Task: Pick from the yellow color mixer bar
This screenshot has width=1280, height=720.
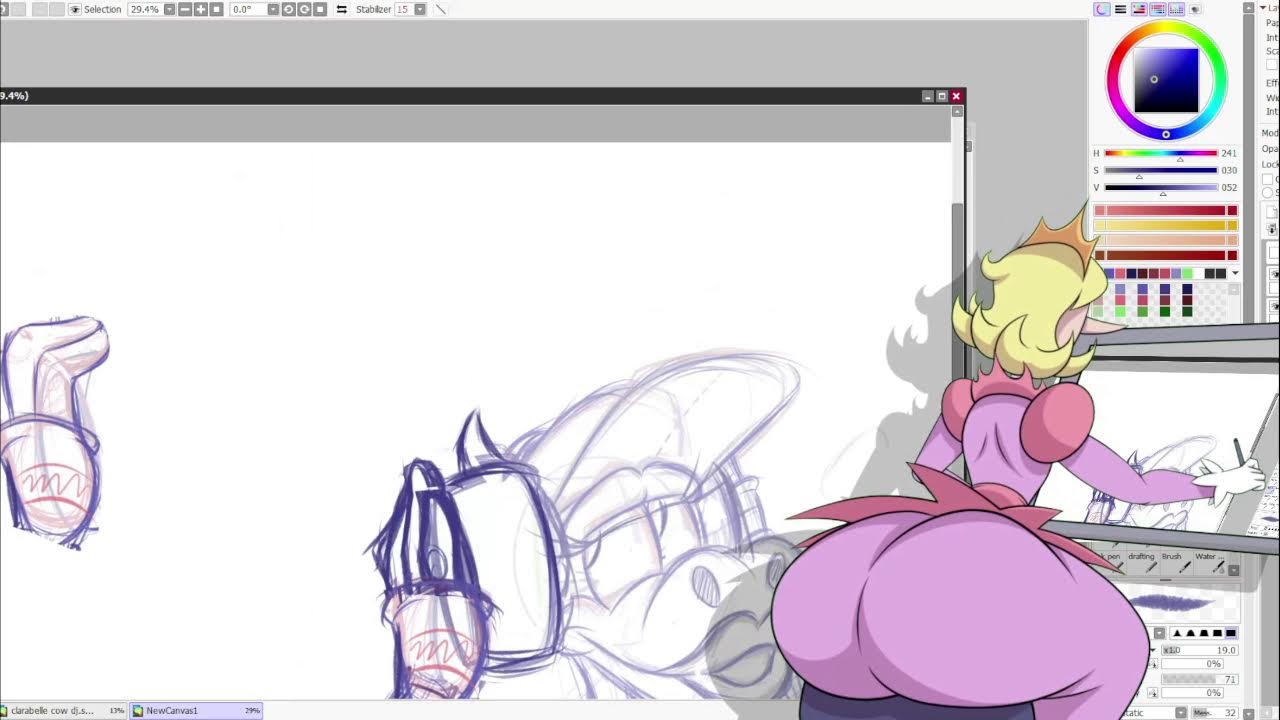Action: tap(1166, 225)
